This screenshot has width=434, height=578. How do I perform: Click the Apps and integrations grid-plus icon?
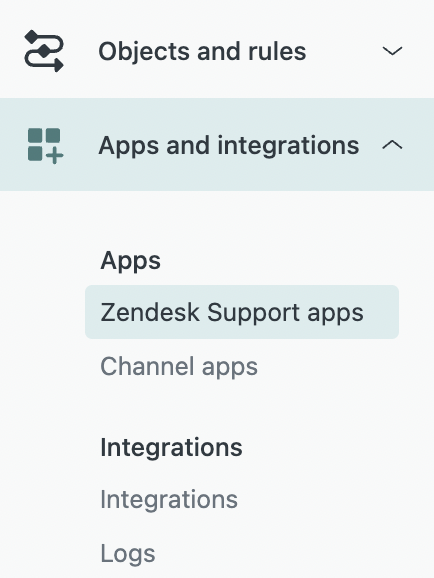pos(45,145)
